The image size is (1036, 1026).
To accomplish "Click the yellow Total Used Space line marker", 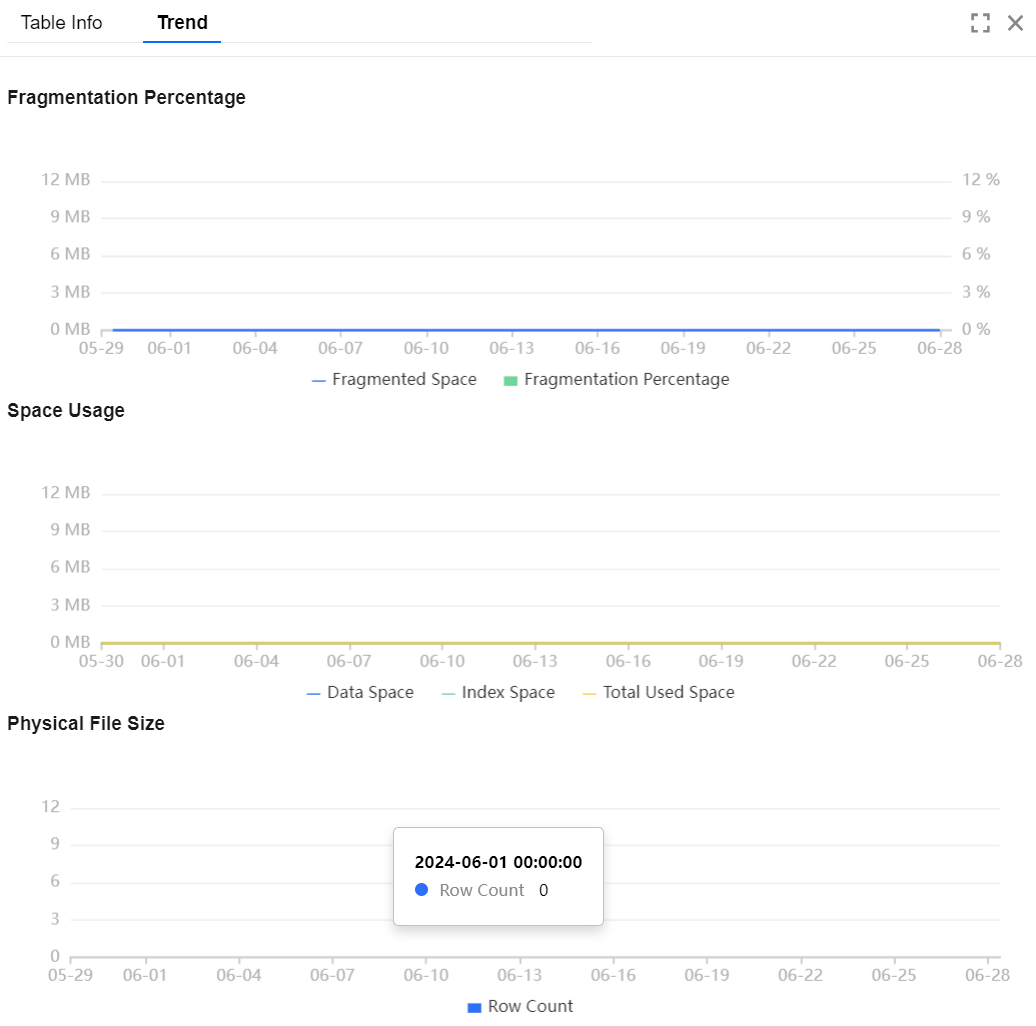I will coord(589,694).
